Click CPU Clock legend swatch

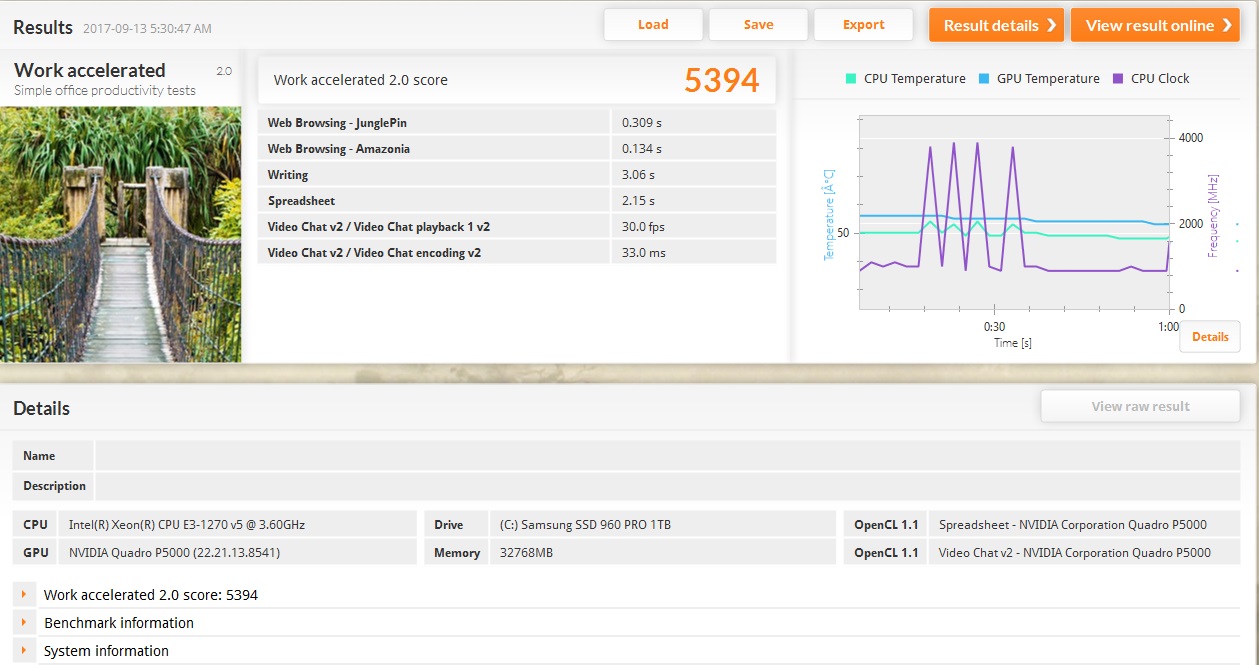pyautogui.click(x=1118, y=79)
